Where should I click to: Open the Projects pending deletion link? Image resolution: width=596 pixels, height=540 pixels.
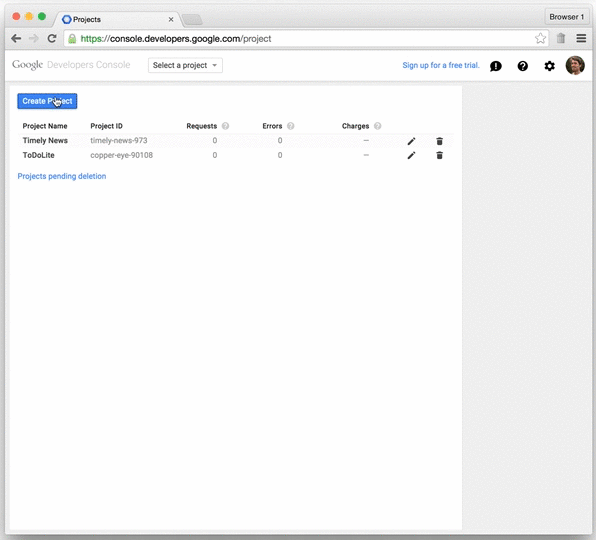[x=62, y=176]
